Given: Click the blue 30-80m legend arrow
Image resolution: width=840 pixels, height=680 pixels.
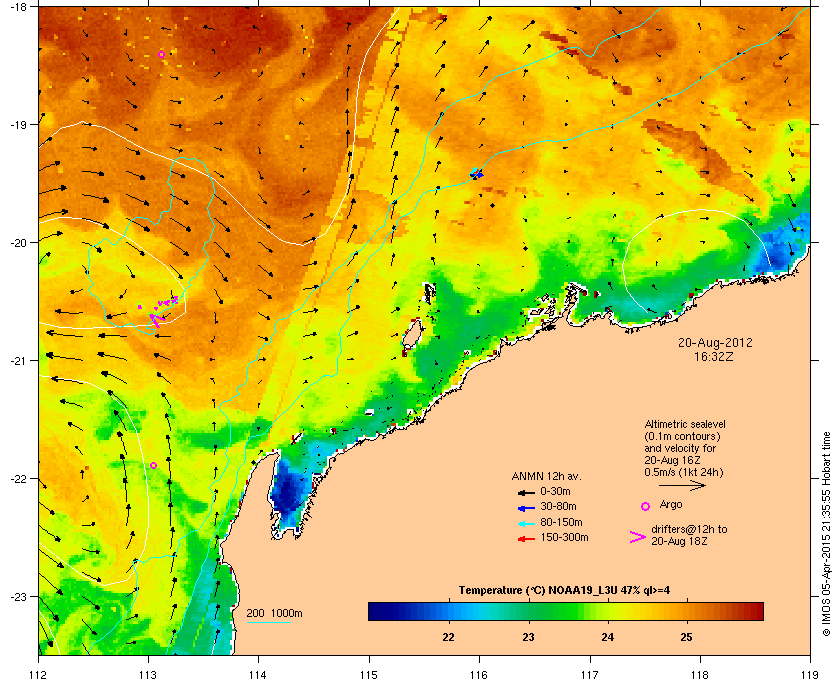Looking at the screenshot, I should click(526, 507).
